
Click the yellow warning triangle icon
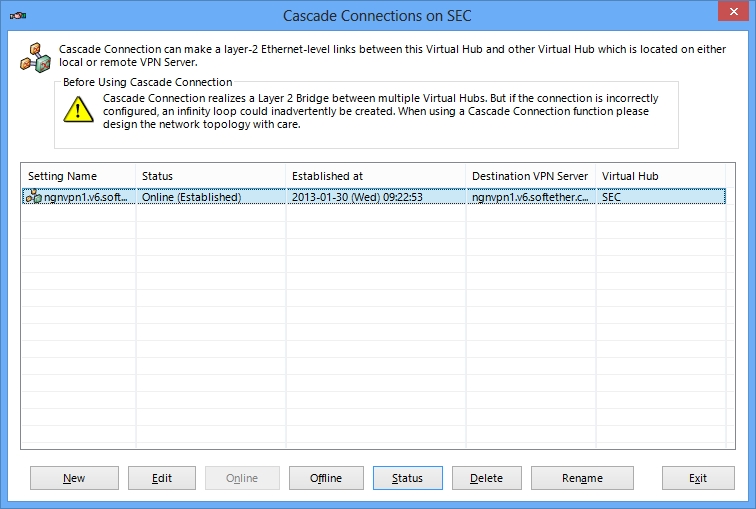click(78, 109)
